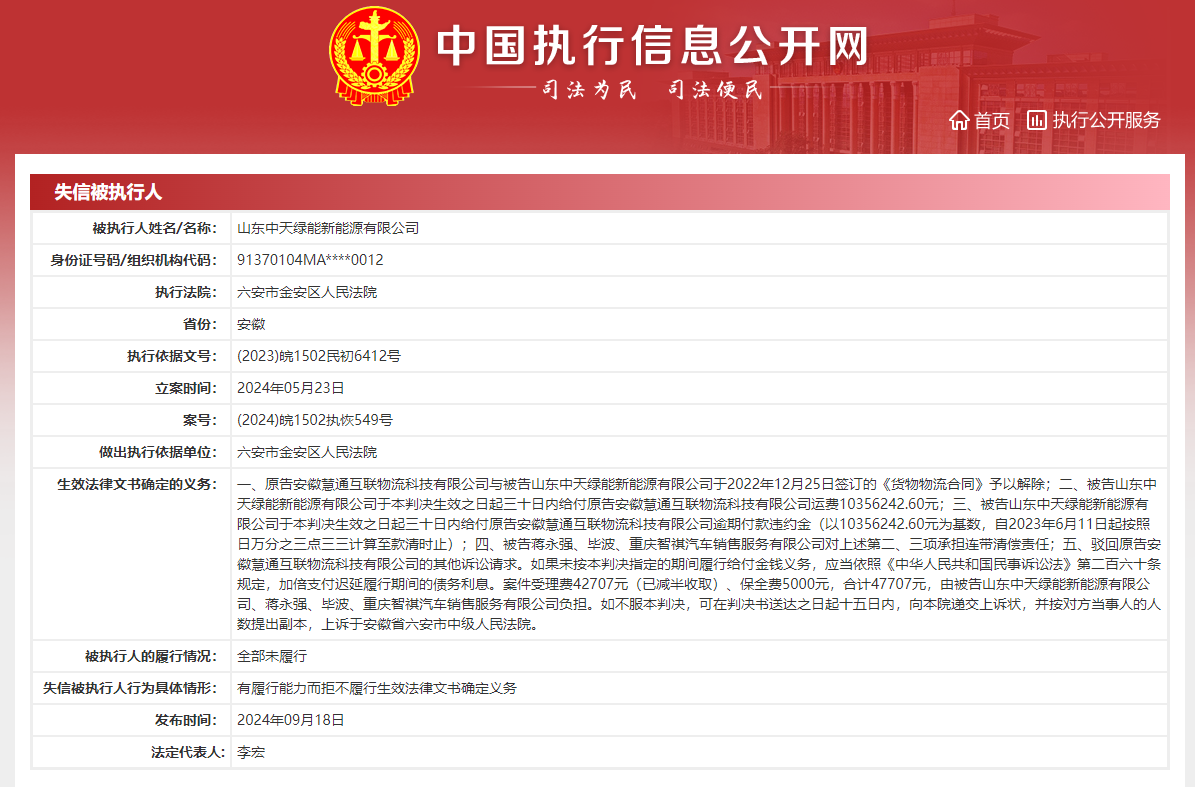Click the 案号 label
Screen dimensions: 1195x787
pyautogui.click(x=200, y=420)
